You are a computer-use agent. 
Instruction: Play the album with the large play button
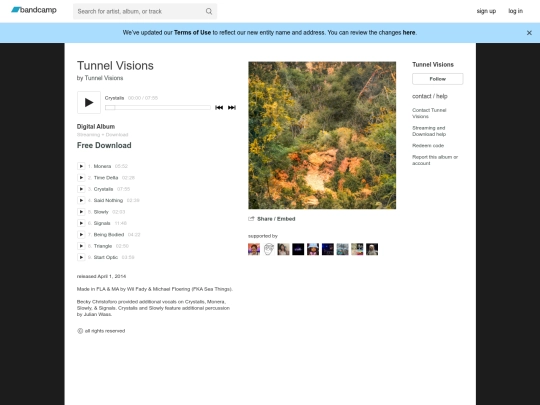pos(89,102)
